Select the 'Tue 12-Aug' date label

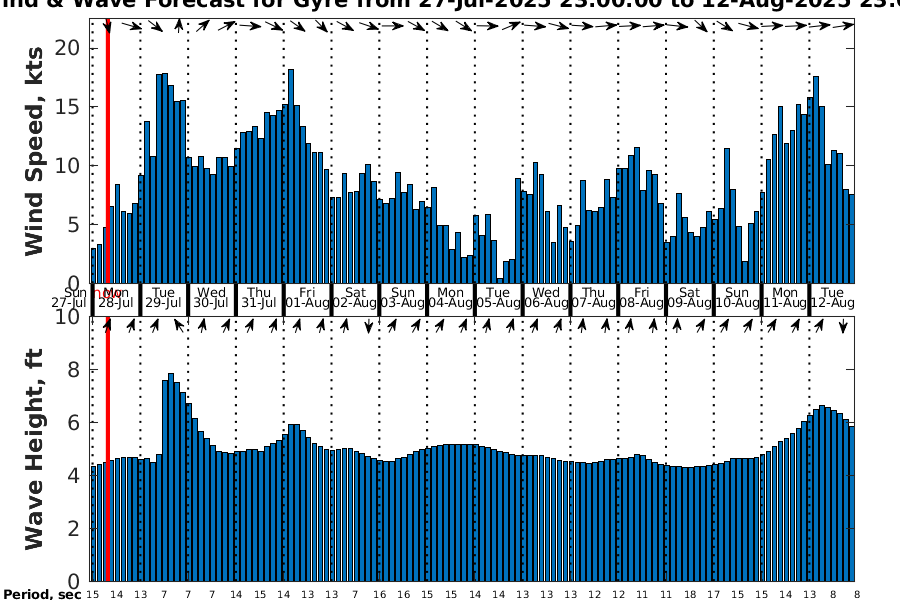[832, 298]
